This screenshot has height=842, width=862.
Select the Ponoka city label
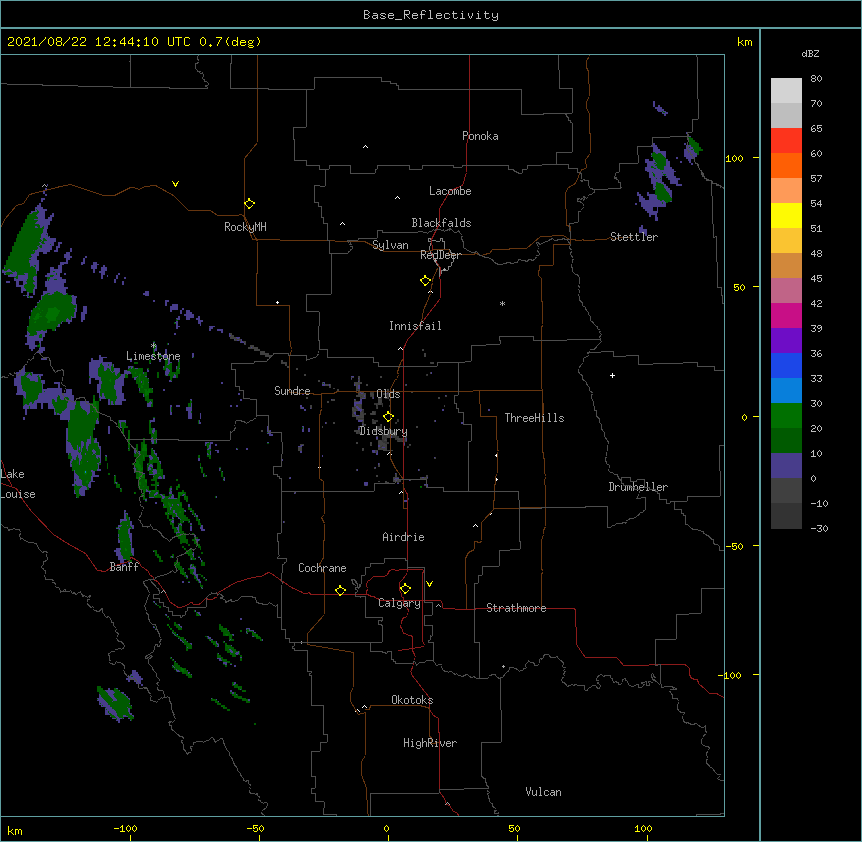[480, 136]
